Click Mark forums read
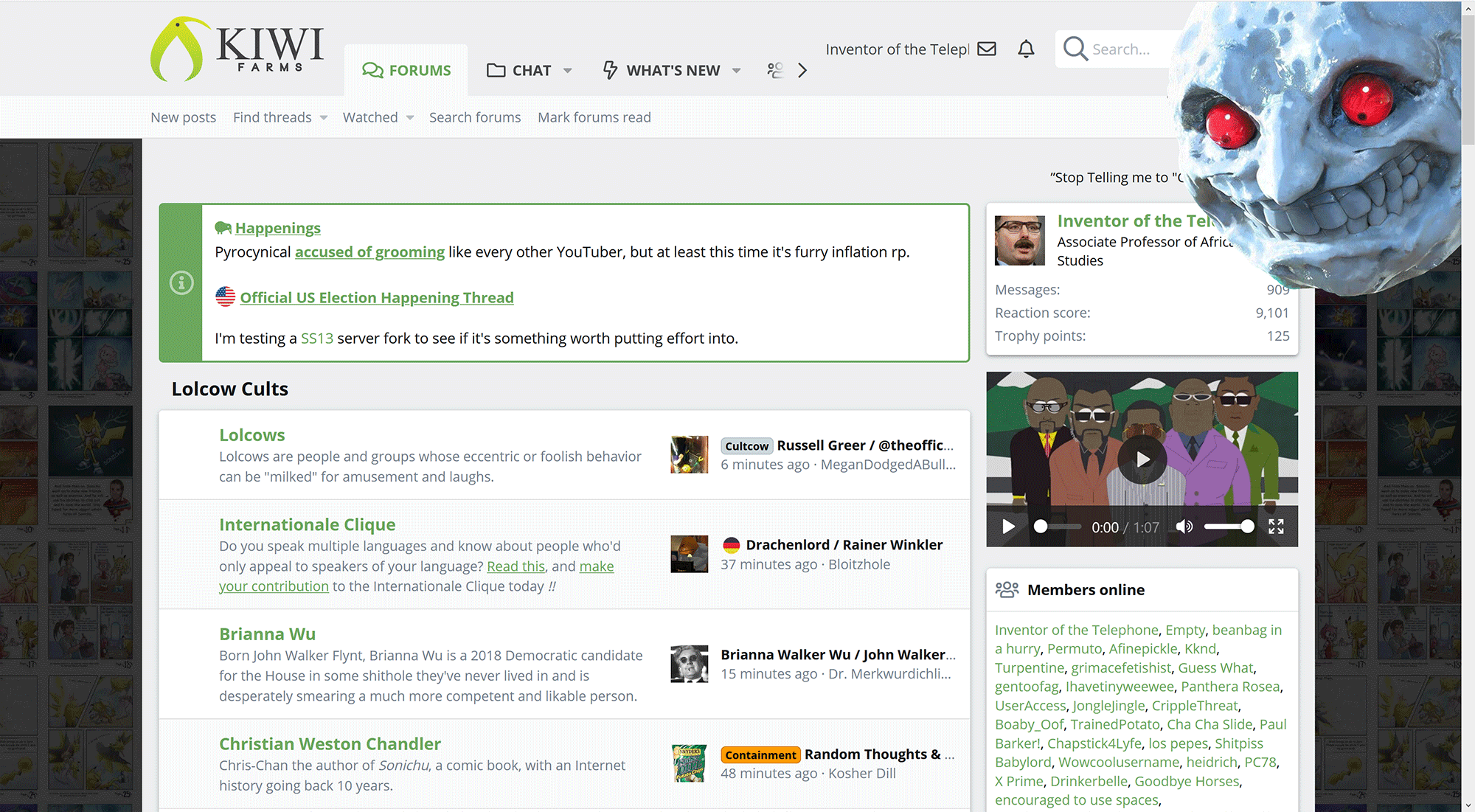Image resolution: width=1475 pixels, height=812 pixels. point(594,117)
